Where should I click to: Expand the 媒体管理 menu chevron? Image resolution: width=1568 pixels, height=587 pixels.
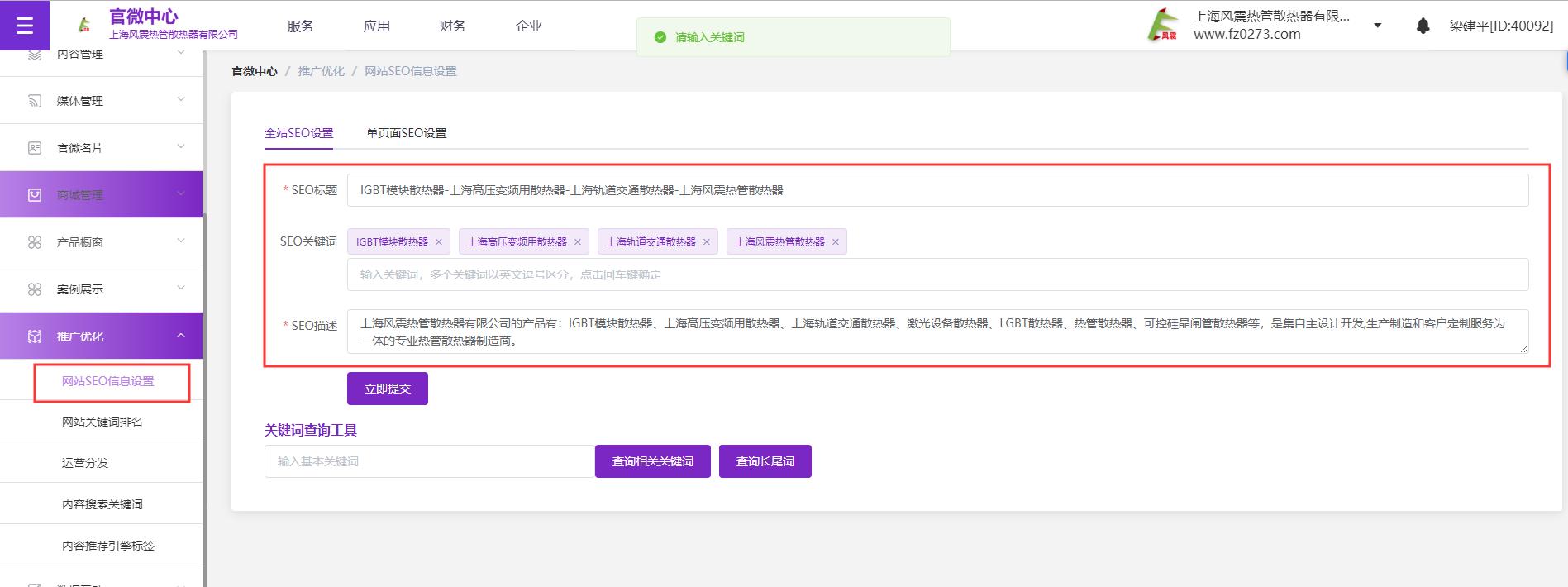point(181,100)
